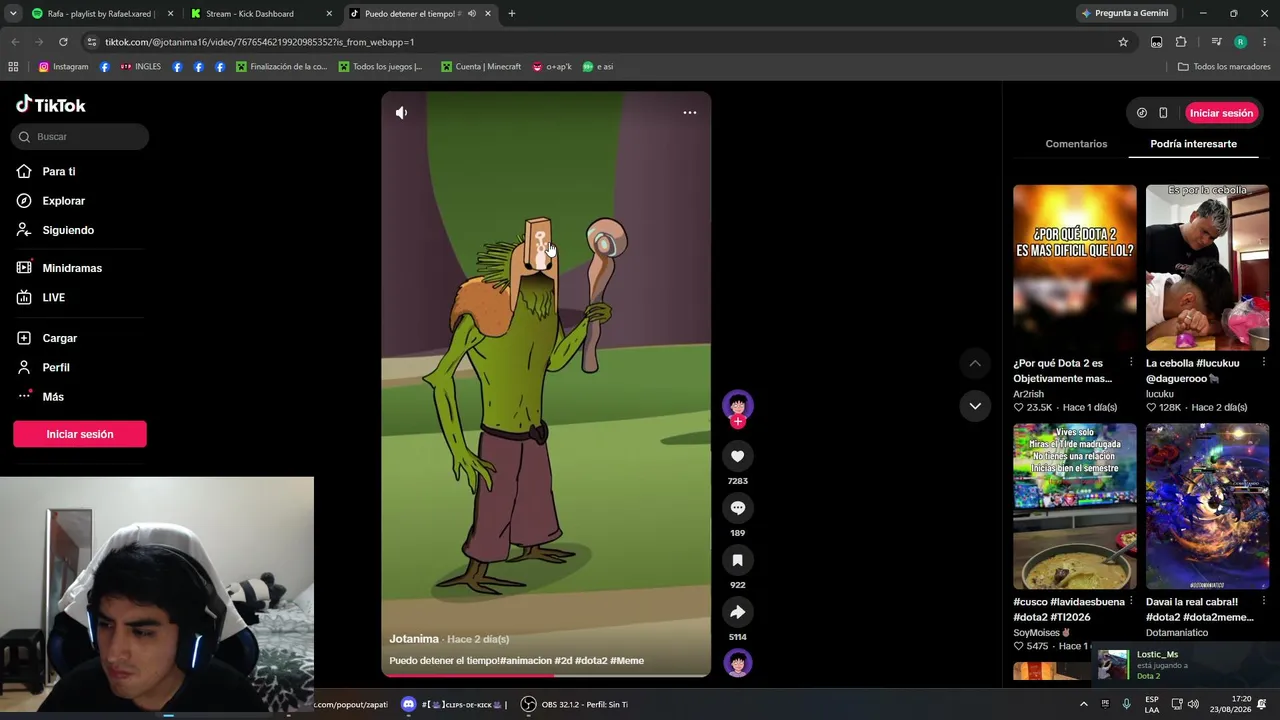Click the TikTok logo
This screenshot has width=1280, height=720.
click(51, 105)
